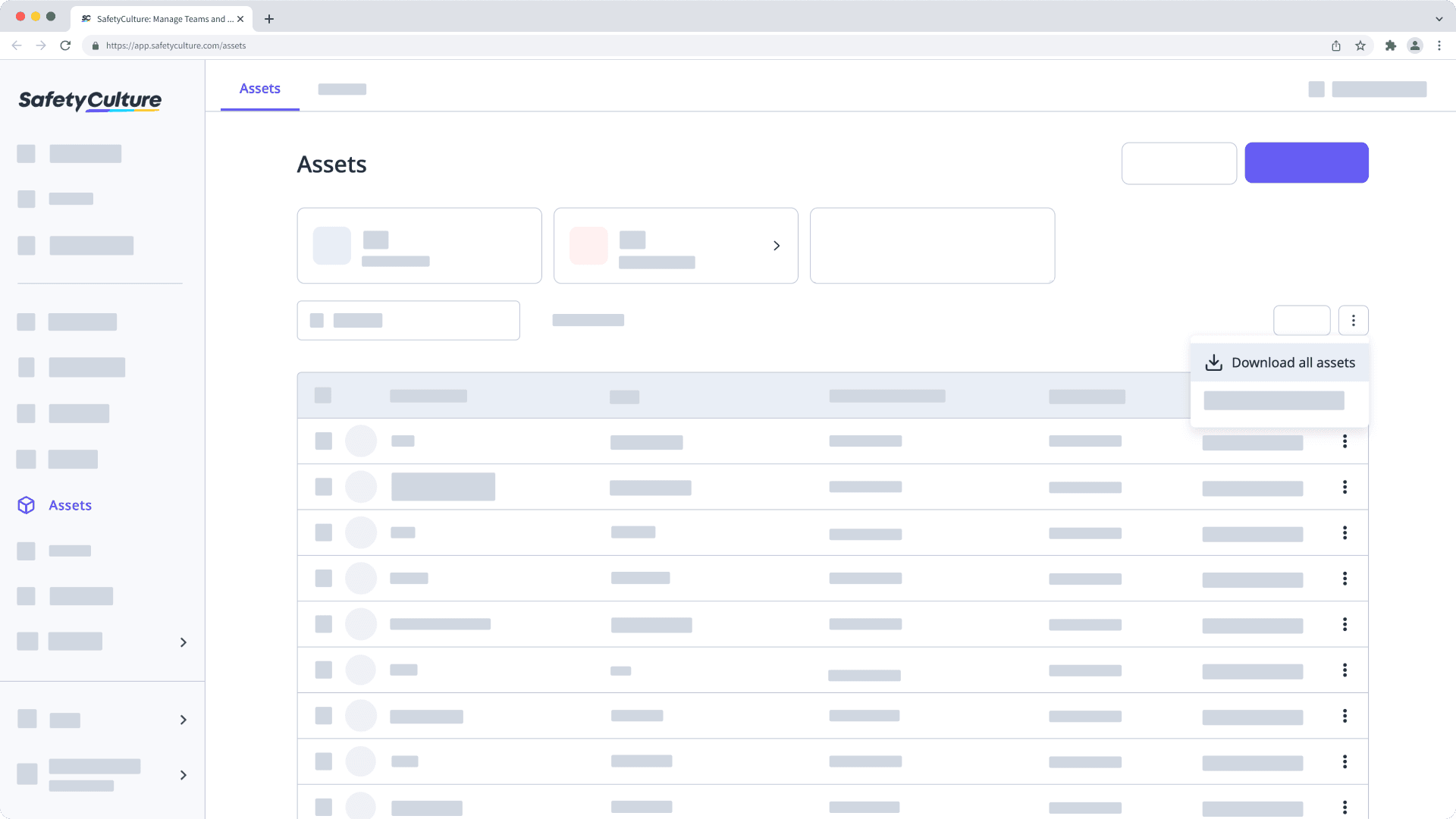Viewport: 1456px width, 819px height.
Task: Click the search input above the table
Action: [x=408, y=320]
